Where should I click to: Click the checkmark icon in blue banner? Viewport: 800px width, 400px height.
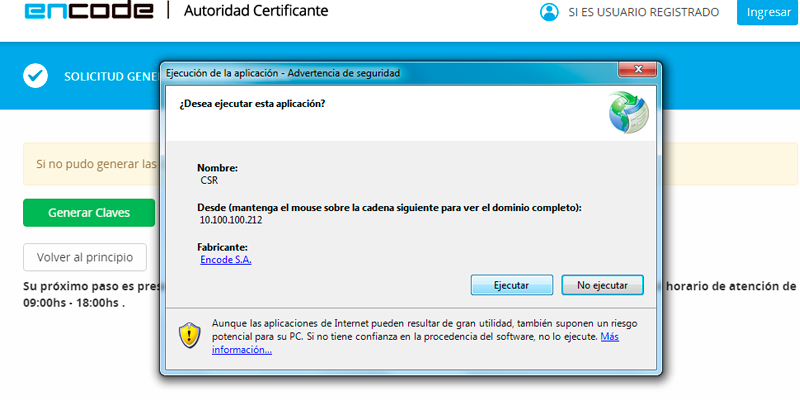coord(36,76)
